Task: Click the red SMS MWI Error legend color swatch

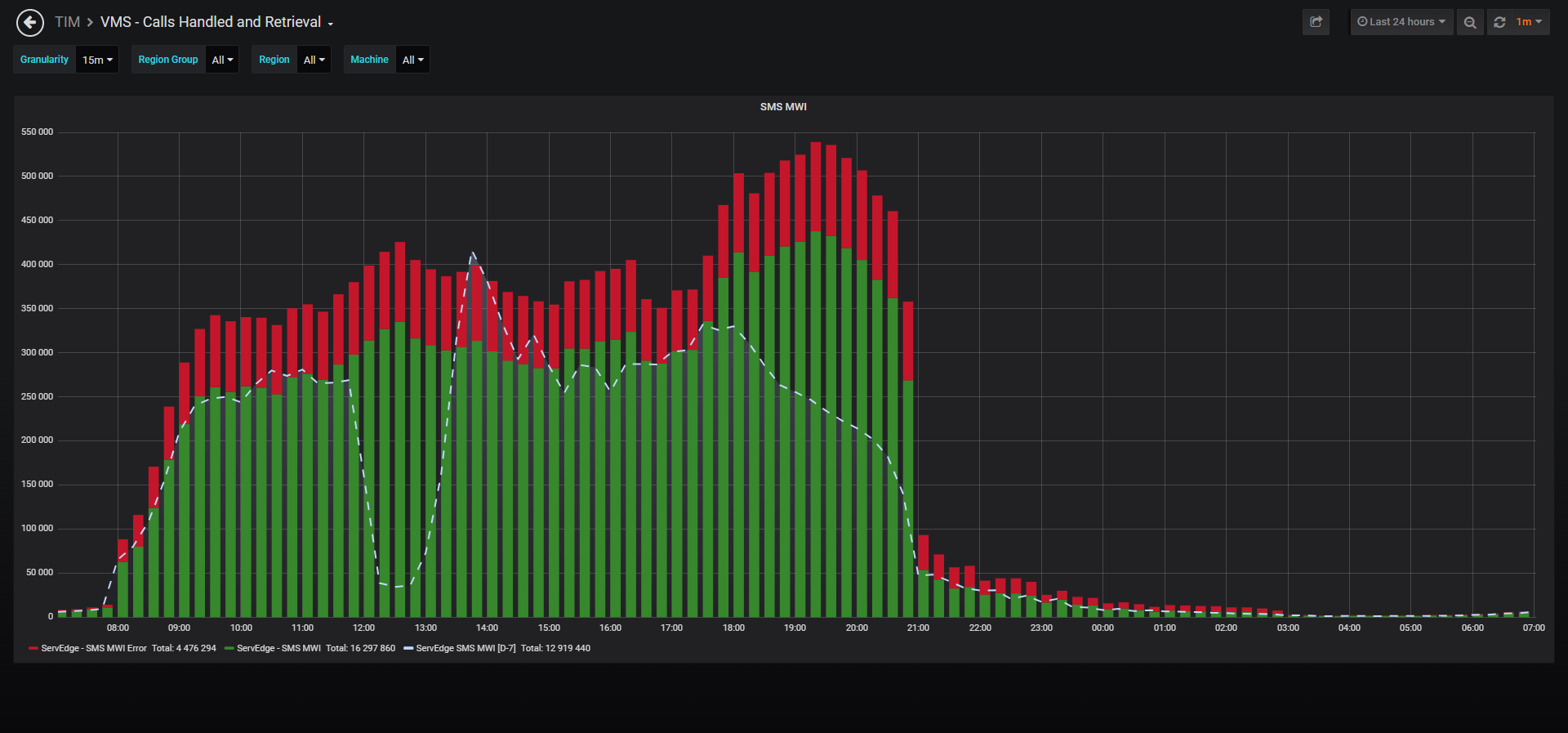Action: [33, 648]
